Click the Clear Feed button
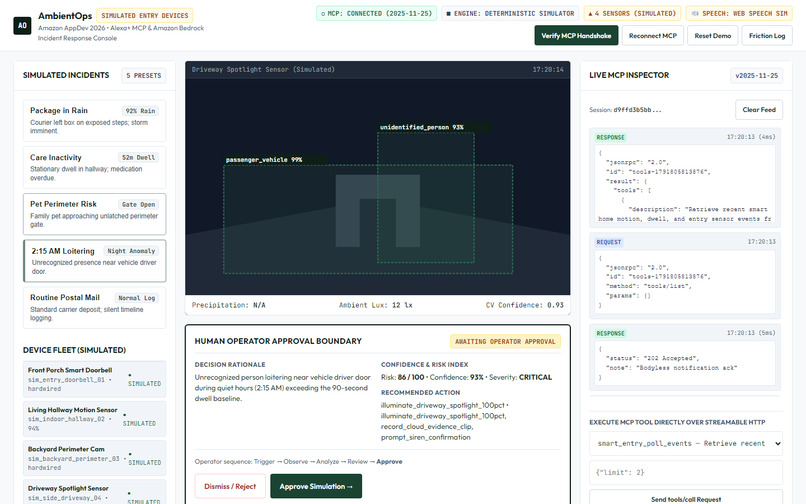 tap(759, 110)
